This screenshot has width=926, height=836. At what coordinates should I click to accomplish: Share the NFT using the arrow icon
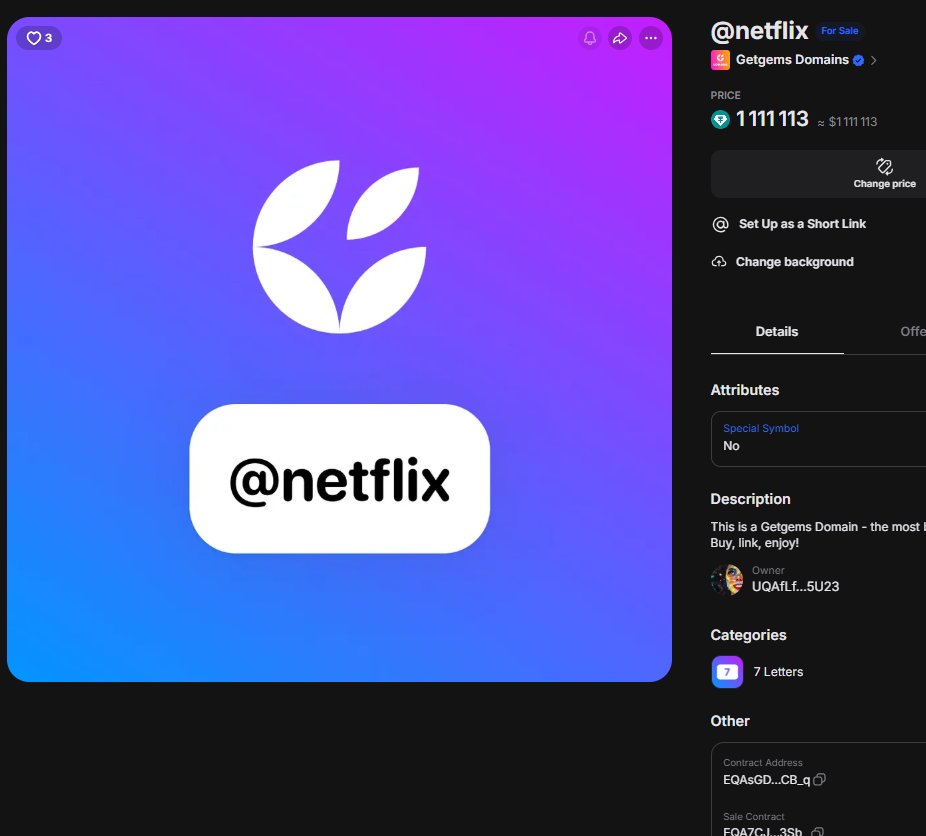(x=619, y=38)
